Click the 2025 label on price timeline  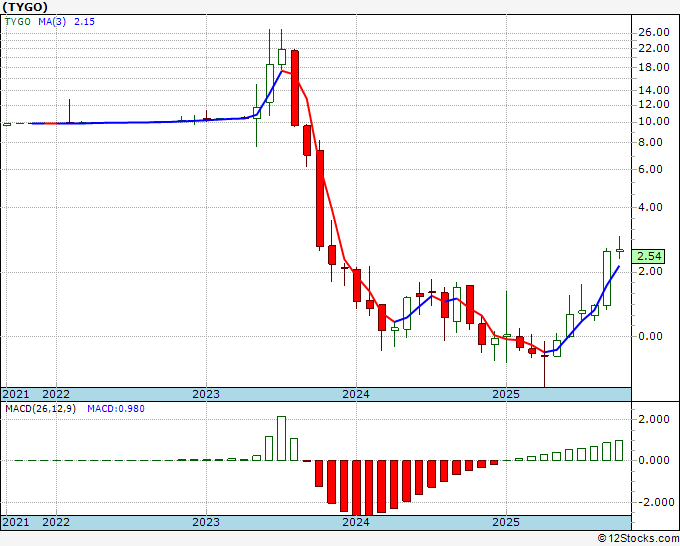click(506, 395)
